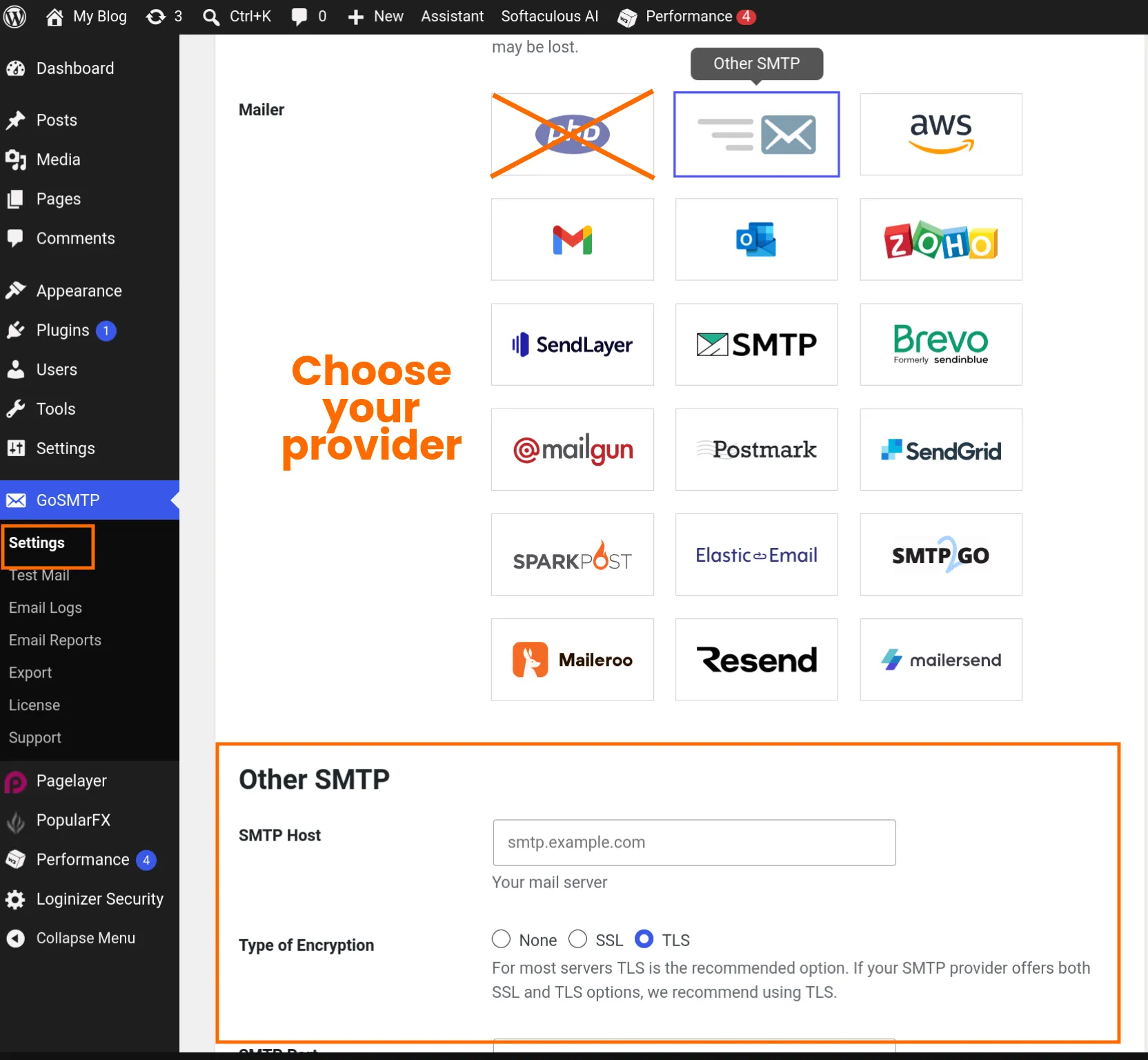Choose the SendGrid mailer
This screenshot has width=1148, height=1060.
click(x=941, y=449)
